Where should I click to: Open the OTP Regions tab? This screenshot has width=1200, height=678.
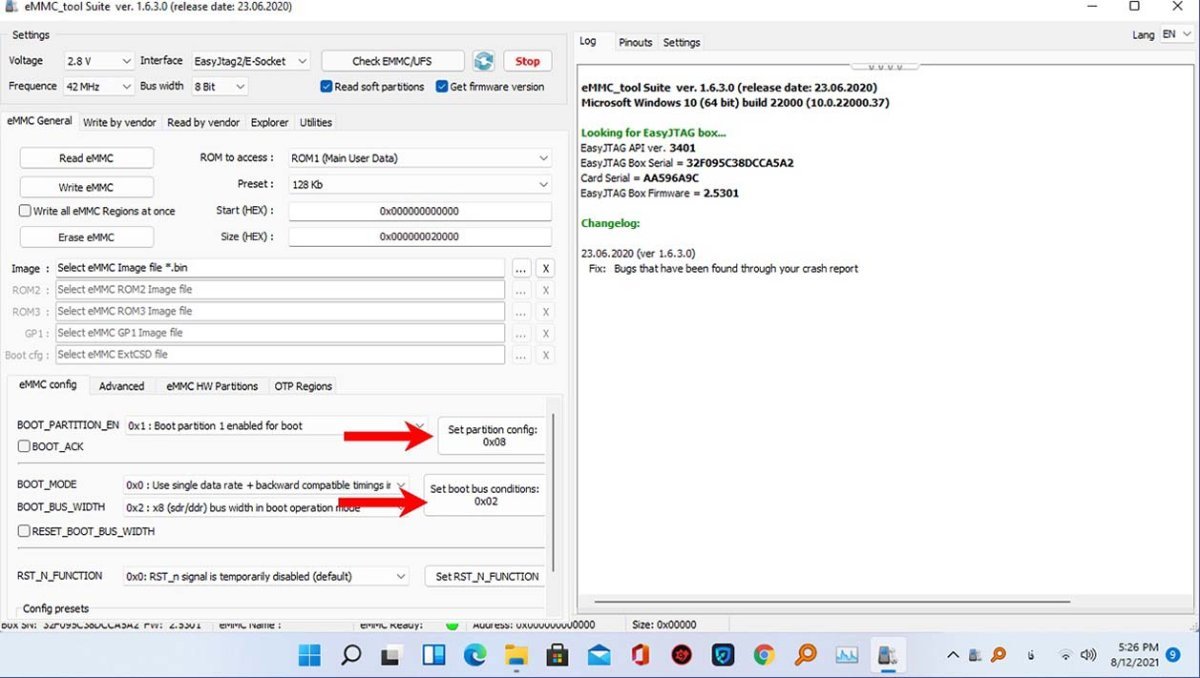pyautogui.click(x=304, y=386)
